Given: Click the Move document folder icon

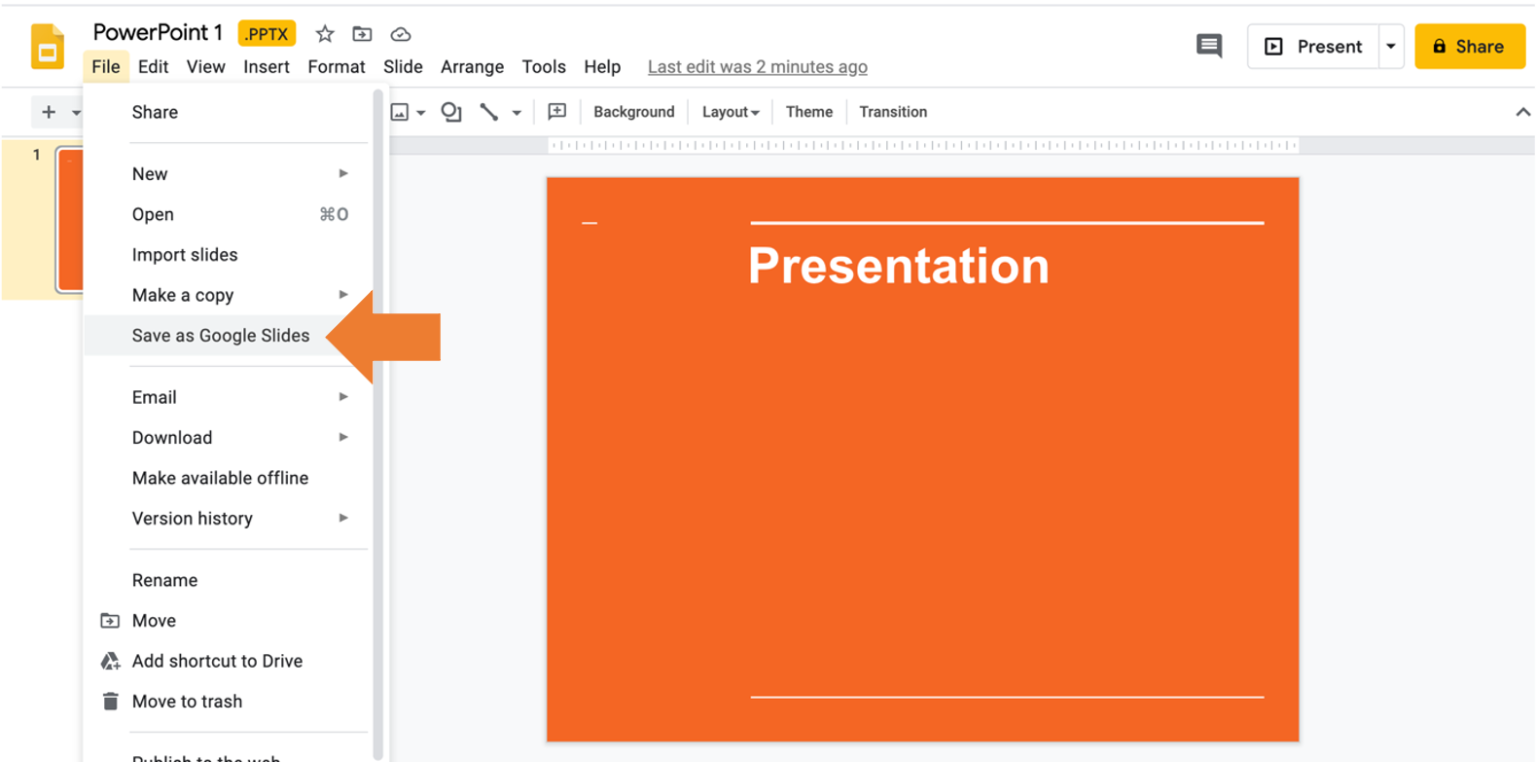Looking at the screenshot, I should (x=362, y=33).
